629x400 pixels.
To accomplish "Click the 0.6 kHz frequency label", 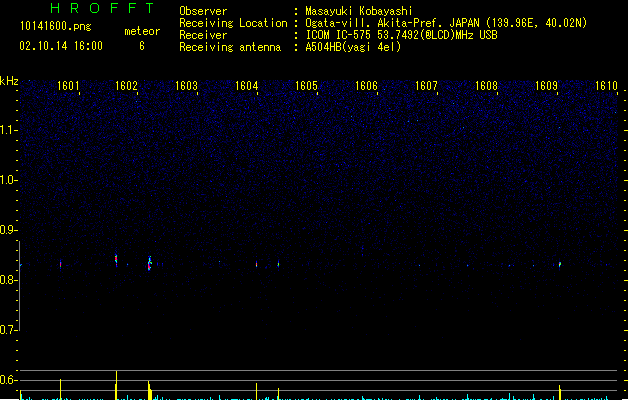I will point(8,380).
